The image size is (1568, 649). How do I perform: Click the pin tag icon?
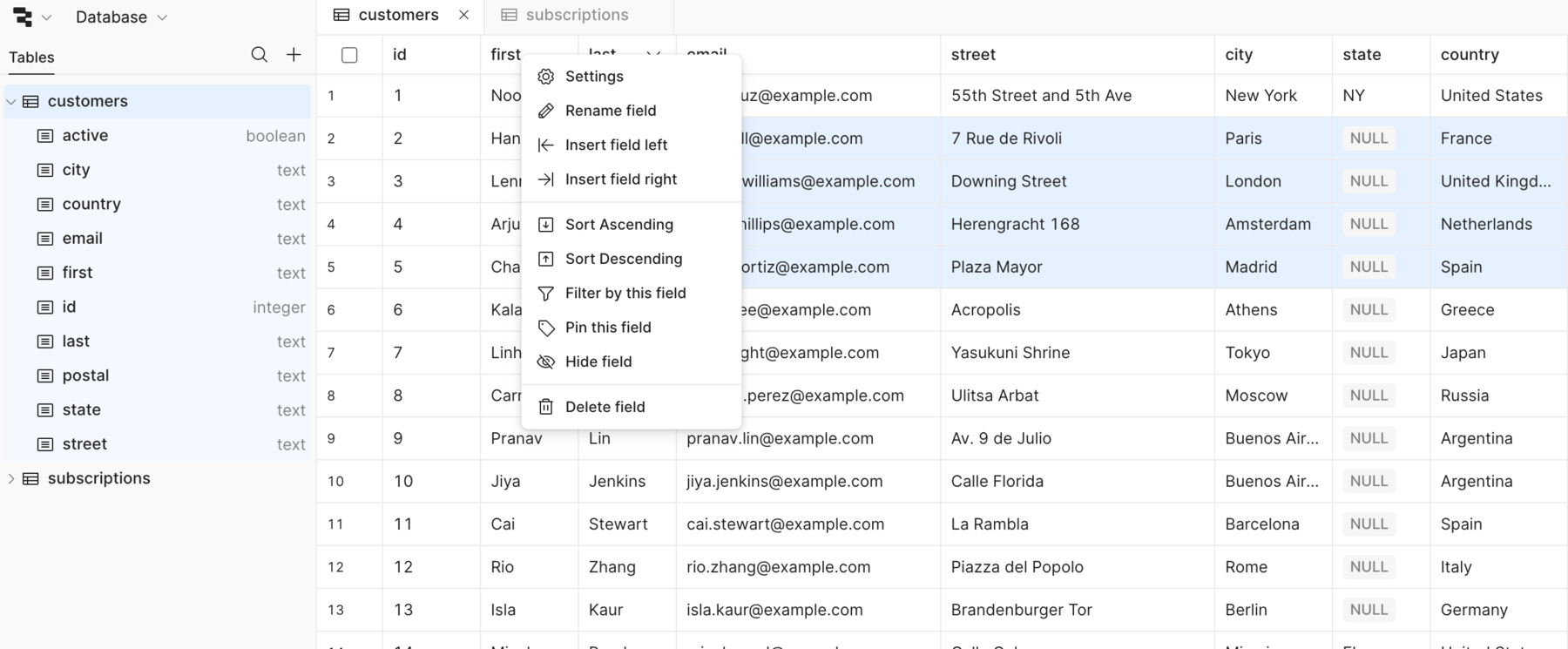coord(546,328)
